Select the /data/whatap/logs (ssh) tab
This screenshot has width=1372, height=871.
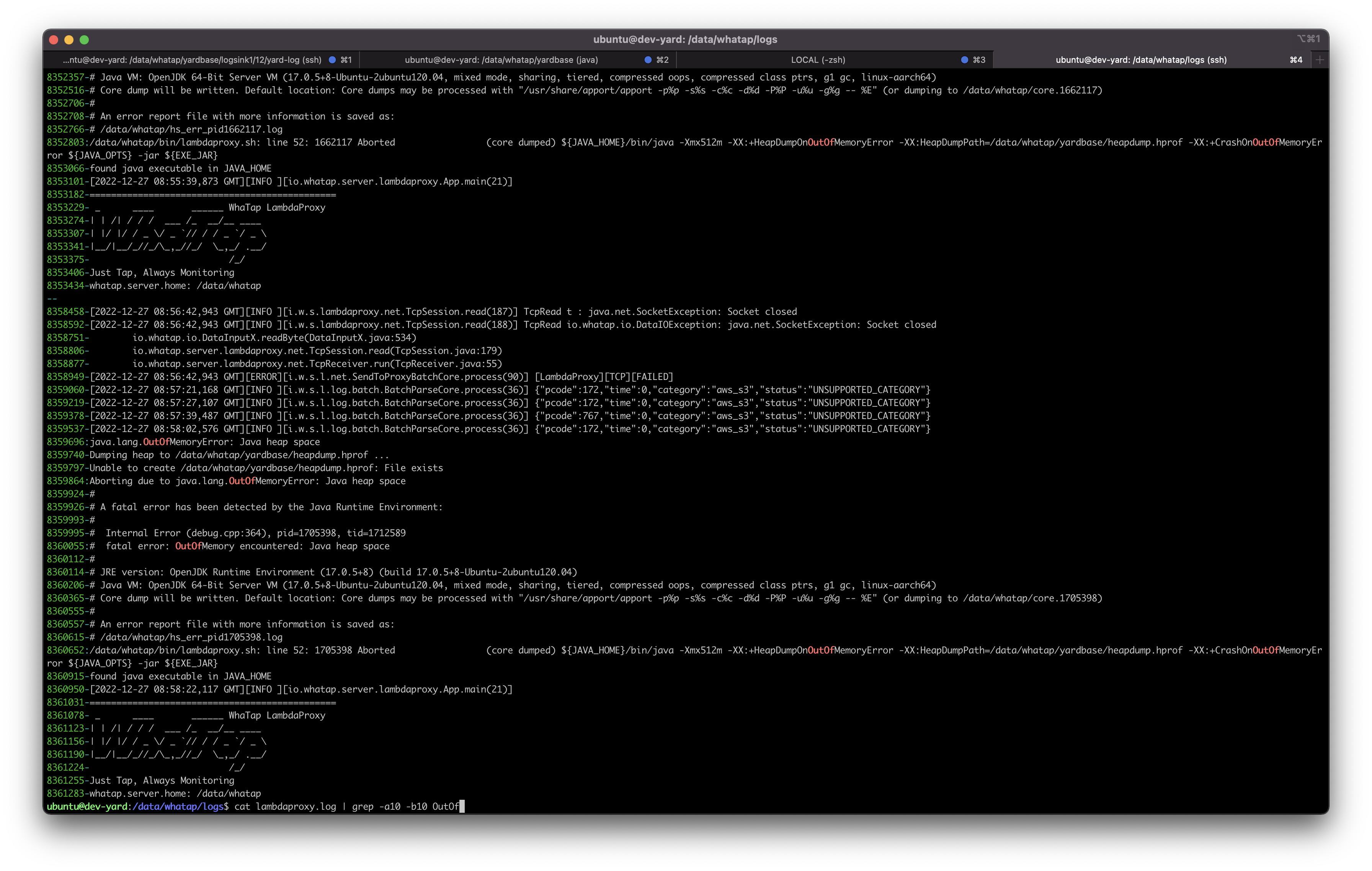[1141, 60]
